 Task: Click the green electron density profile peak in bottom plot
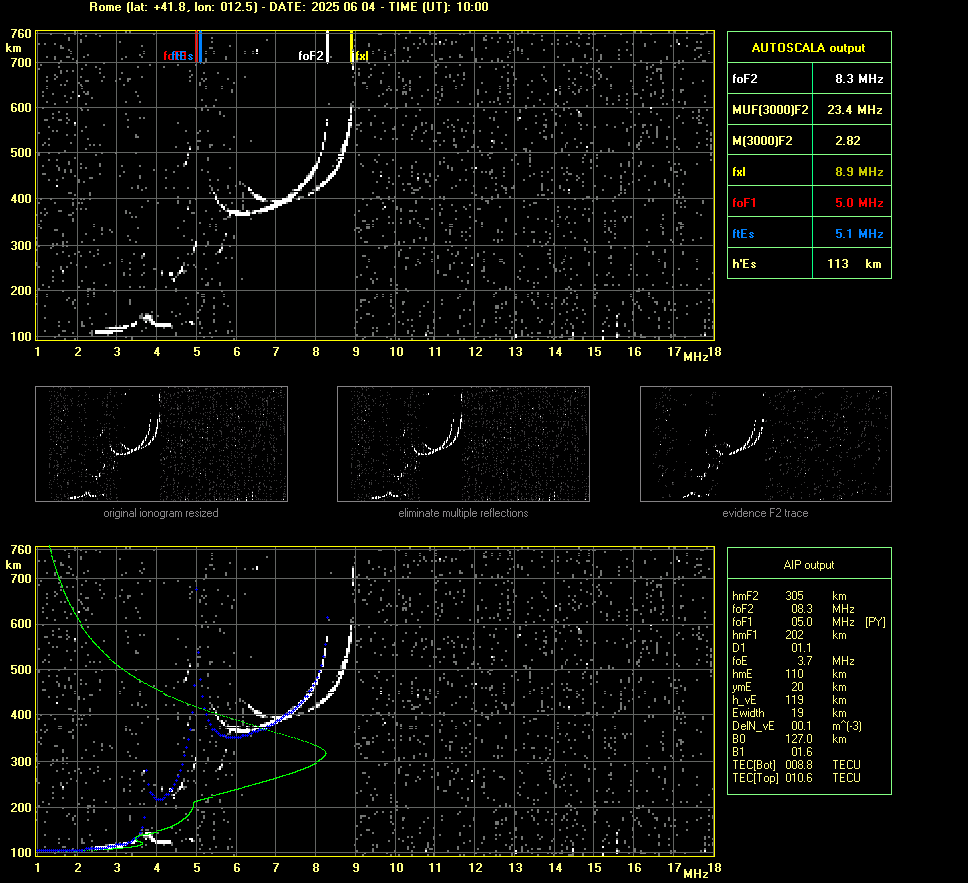pyautogui.click(x=325, y=753)
